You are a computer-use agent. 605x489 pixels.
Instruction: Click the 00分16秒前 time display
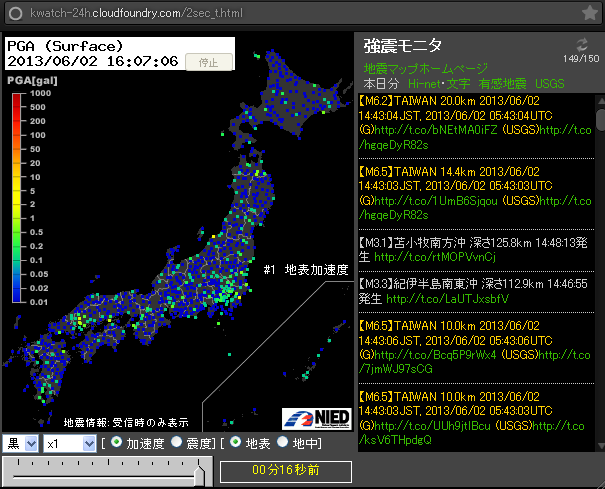[286, 471]
